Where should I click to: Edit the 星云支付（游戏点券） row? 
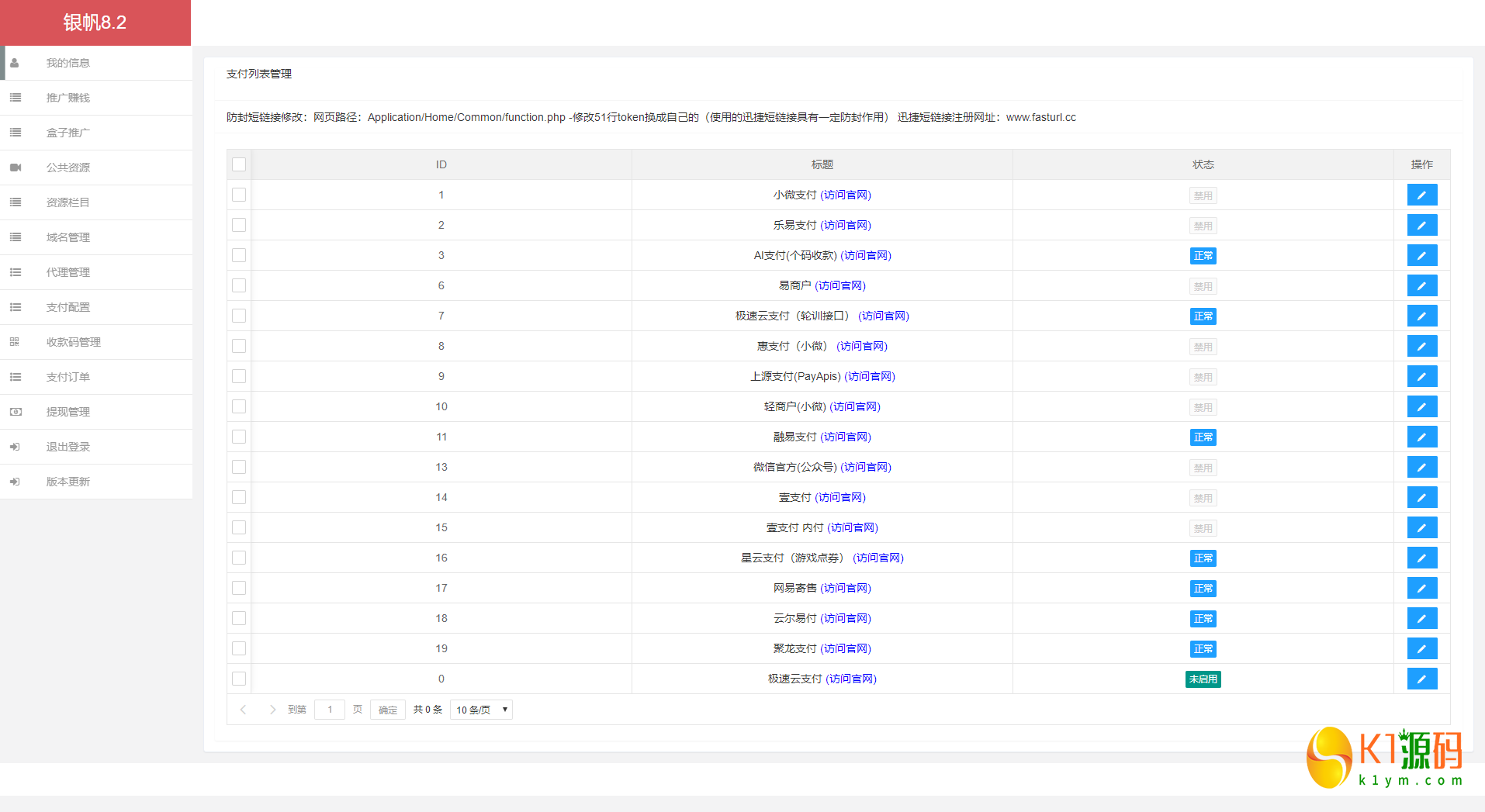pyautogui.click(x=1421, y=558)
